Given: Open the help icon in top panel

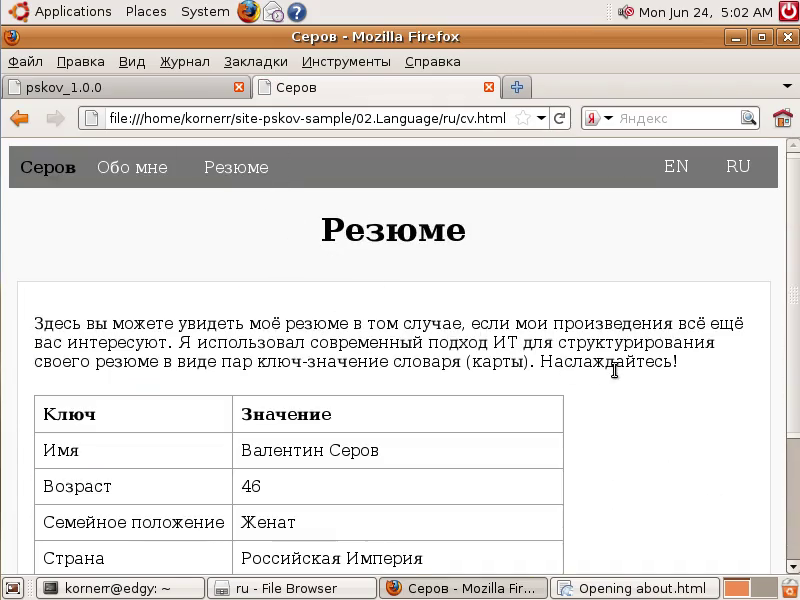Looking at the screenshot, I should (x=296, y=12).
